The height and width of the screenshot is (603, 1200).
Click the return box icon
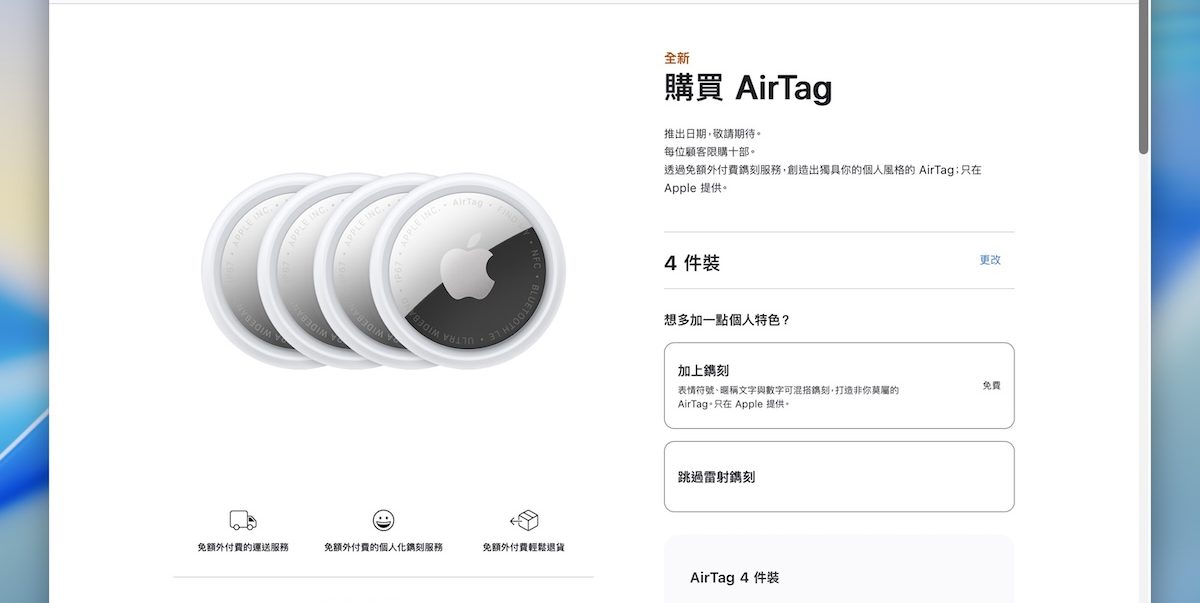[x=524, y=520]
